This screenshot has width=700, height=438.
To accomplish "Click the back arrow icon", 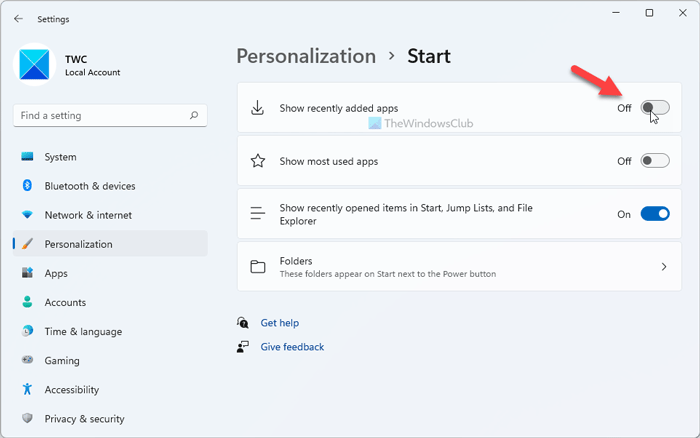I will [x=18, y=18].
